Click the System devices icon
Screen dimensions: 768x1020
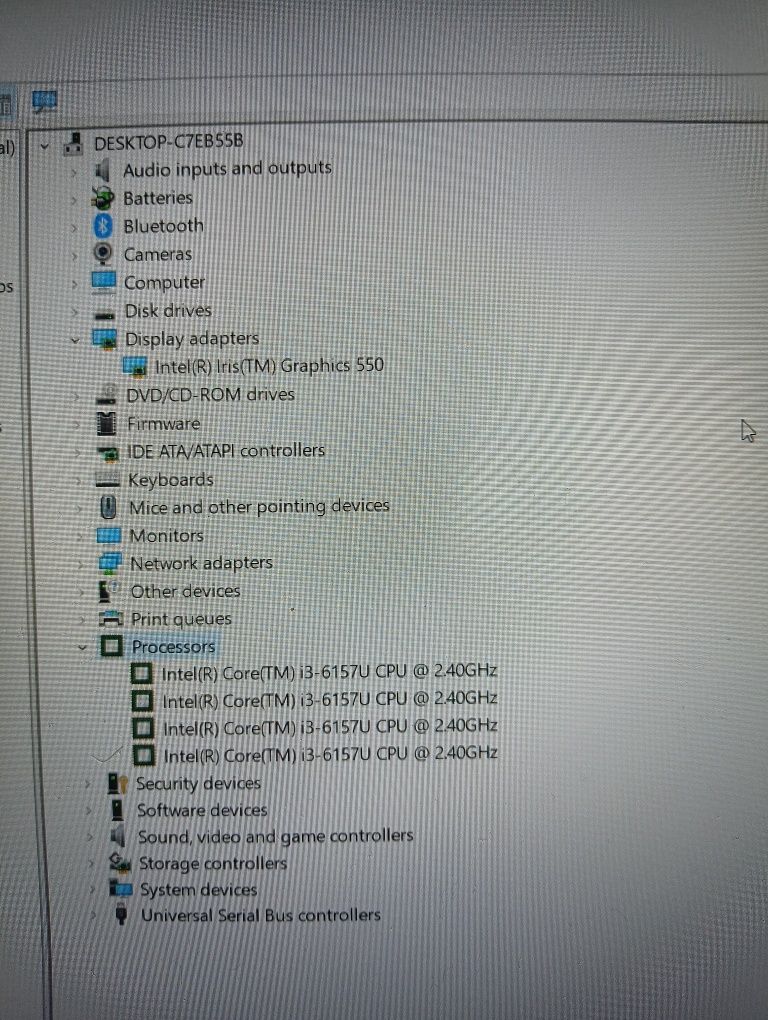click(120, 889)
